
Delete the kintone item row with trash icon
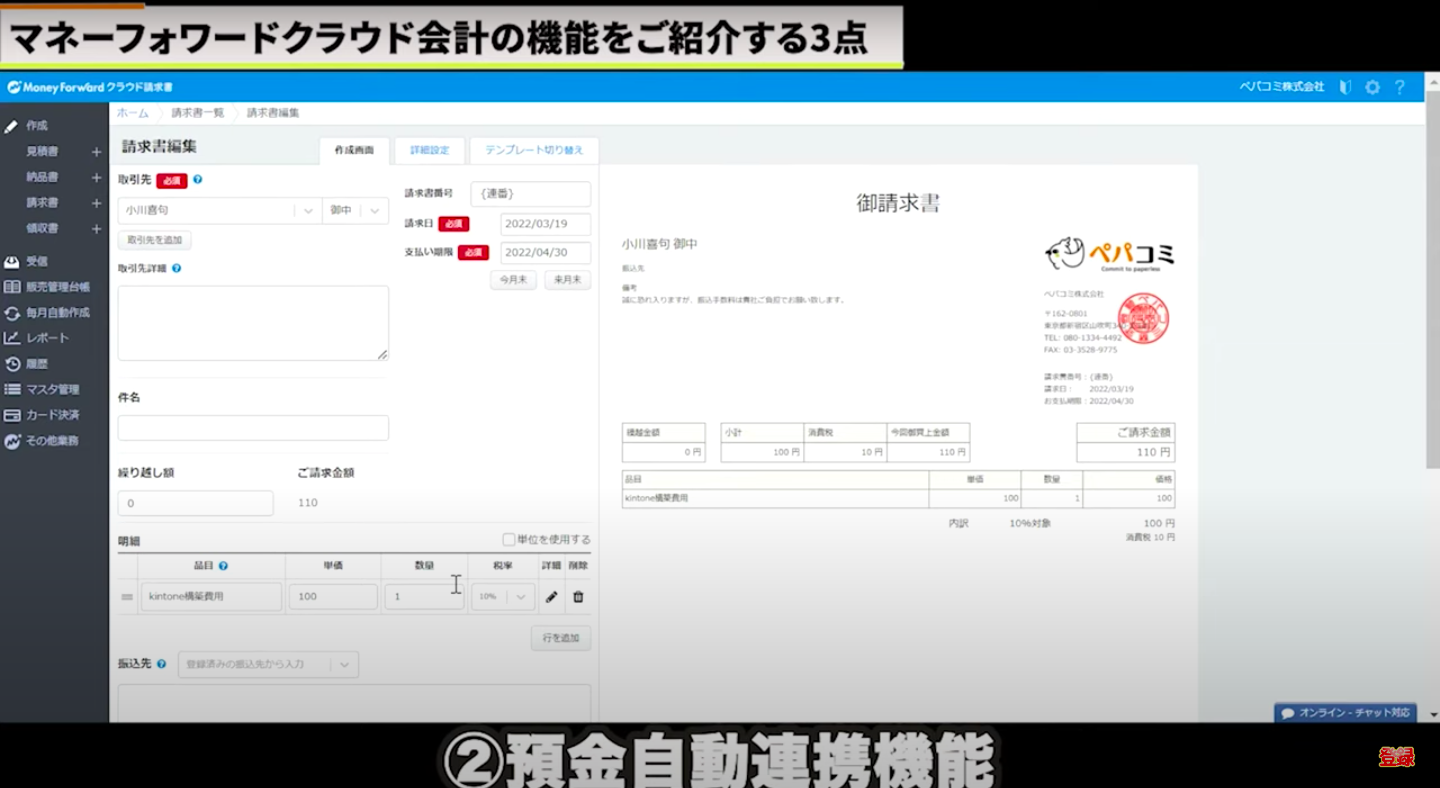pos(578,597)
